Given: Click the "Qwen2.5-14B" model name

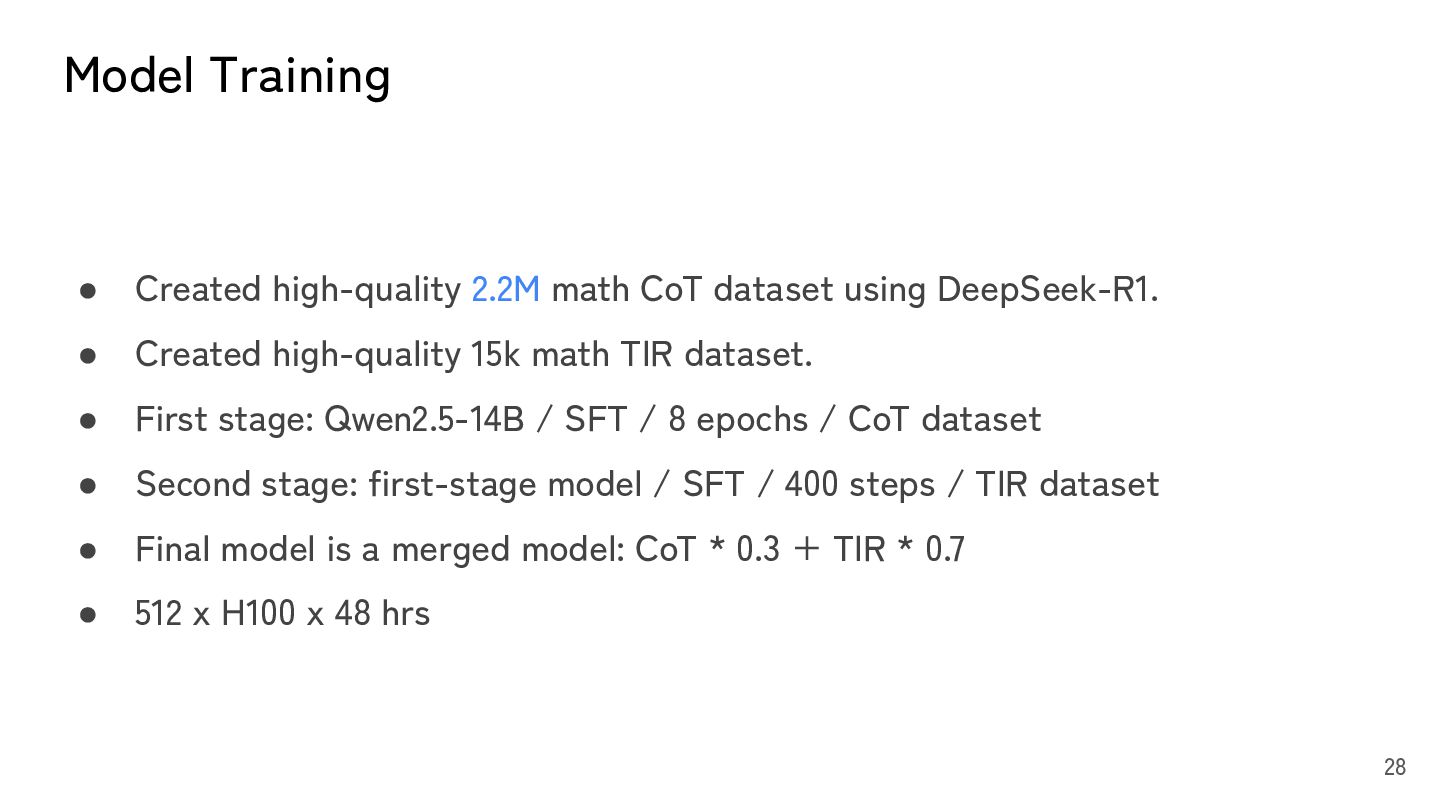Looking at the screenshot, I should (x=424, y=419).
